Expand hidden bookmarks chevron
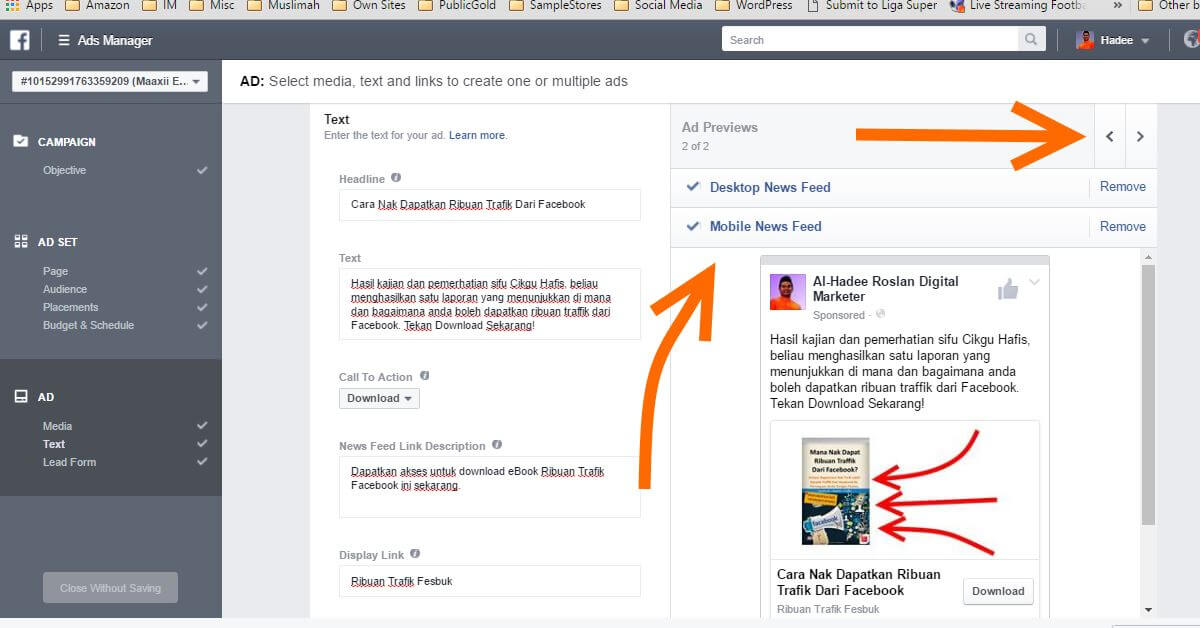Image resolution: width=1200 pixels, height=628 pixels. (1117, 5)
